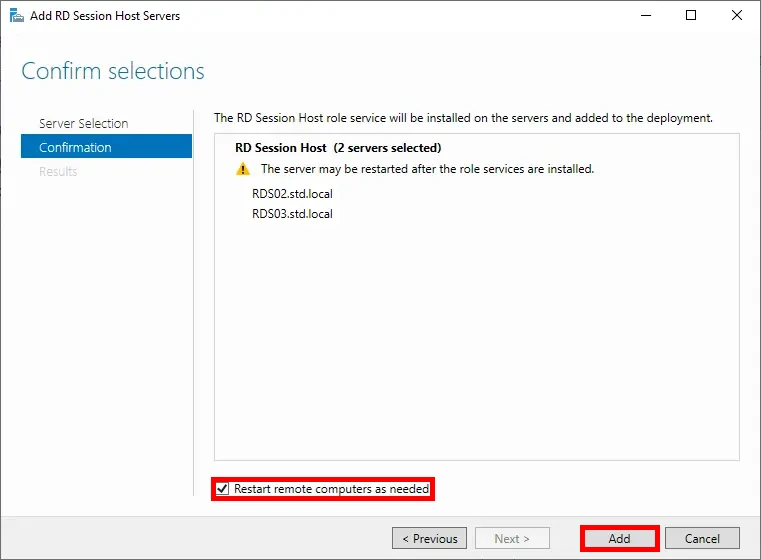Toggle the Restart remote computers as needed checkbox
The width and height of the screenshot is (761, 560).
(x=223, y=489)
